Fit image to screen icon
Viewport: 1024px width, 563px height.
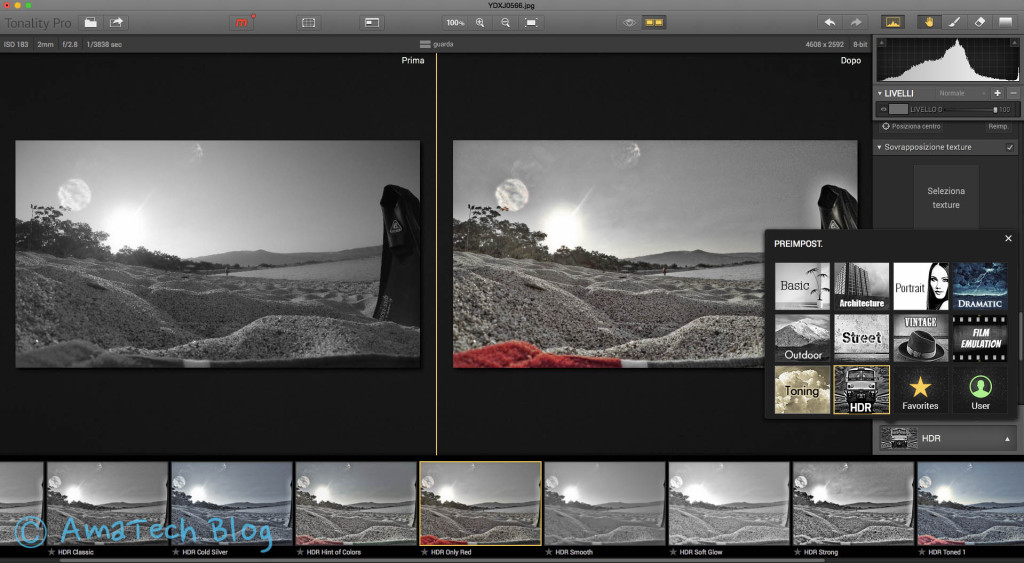click(531, 22)
